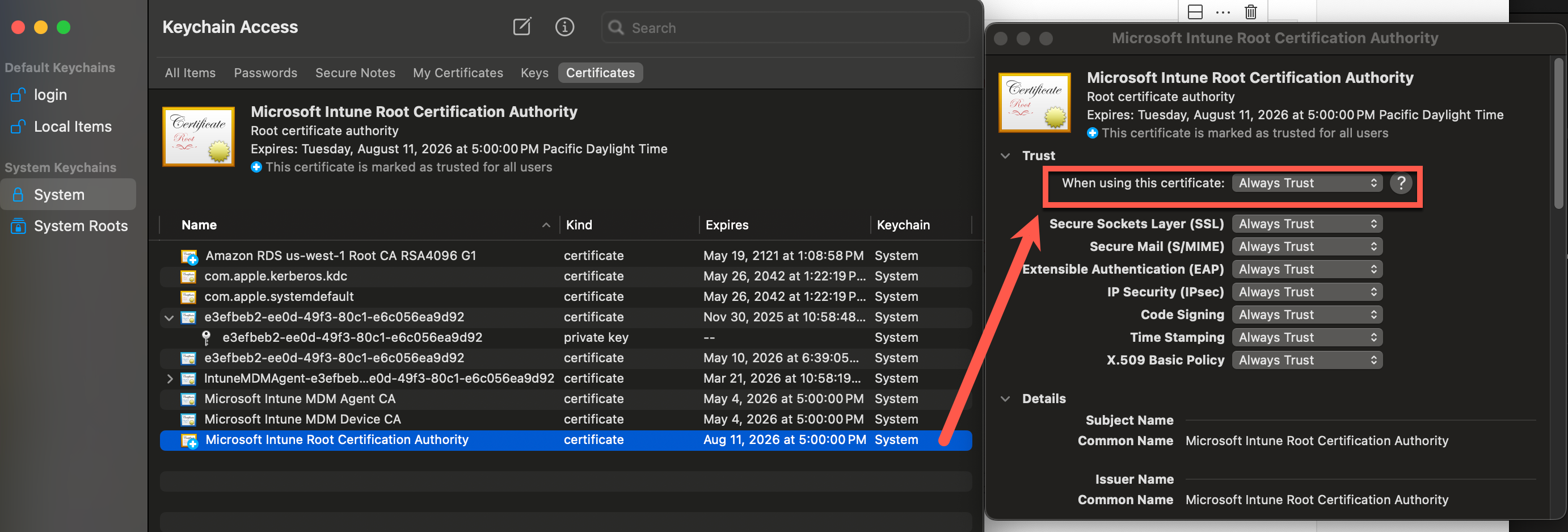1568x532 pixels.
Task: Collapse the Trust section
Action: click(1005, 156)
